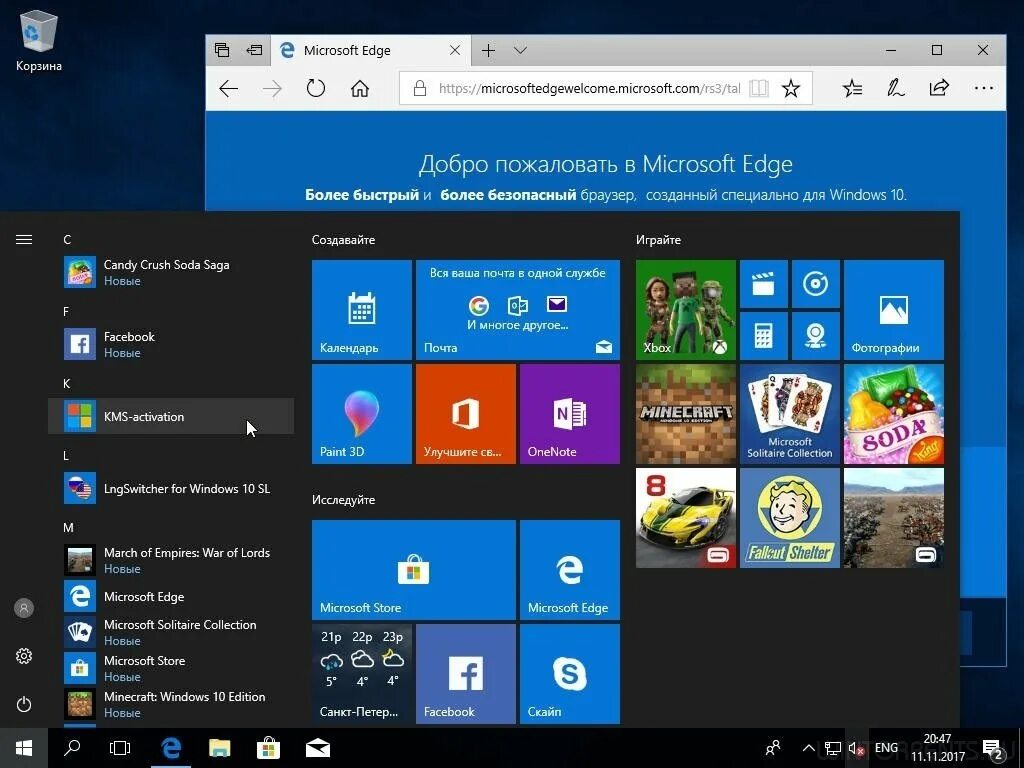Screen dimensions: 1024x768
Task: Open the Microsoft Store tile
Action: point(414,569)
